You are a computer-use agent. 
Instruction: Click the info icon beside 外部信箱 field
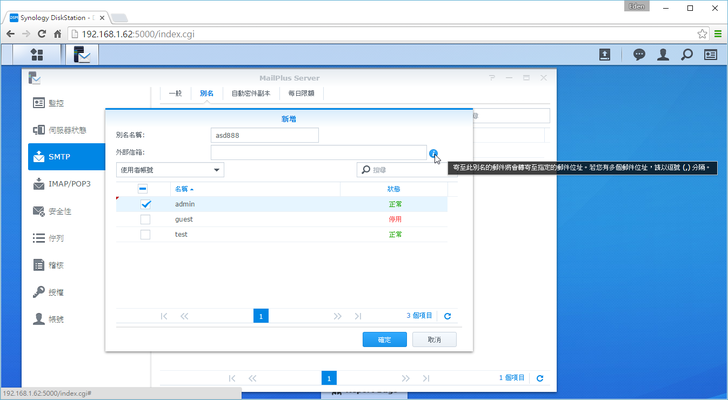tap(434, 153)
